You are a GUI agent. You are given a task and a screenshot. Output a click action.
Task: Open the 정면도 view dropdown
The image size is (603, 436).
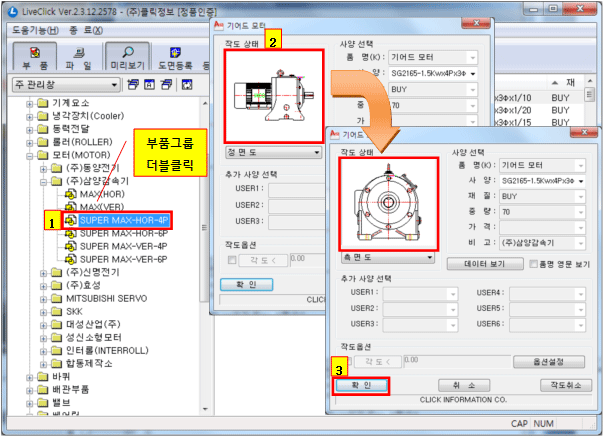point(273,153)
